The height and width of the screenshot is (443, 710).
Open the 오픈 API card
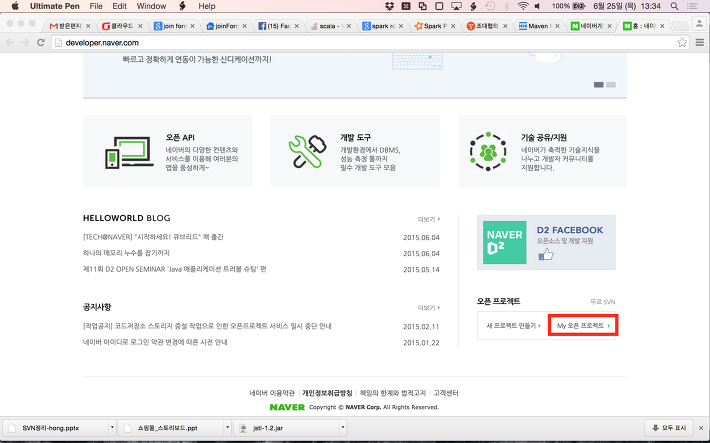tap(168, 151)
